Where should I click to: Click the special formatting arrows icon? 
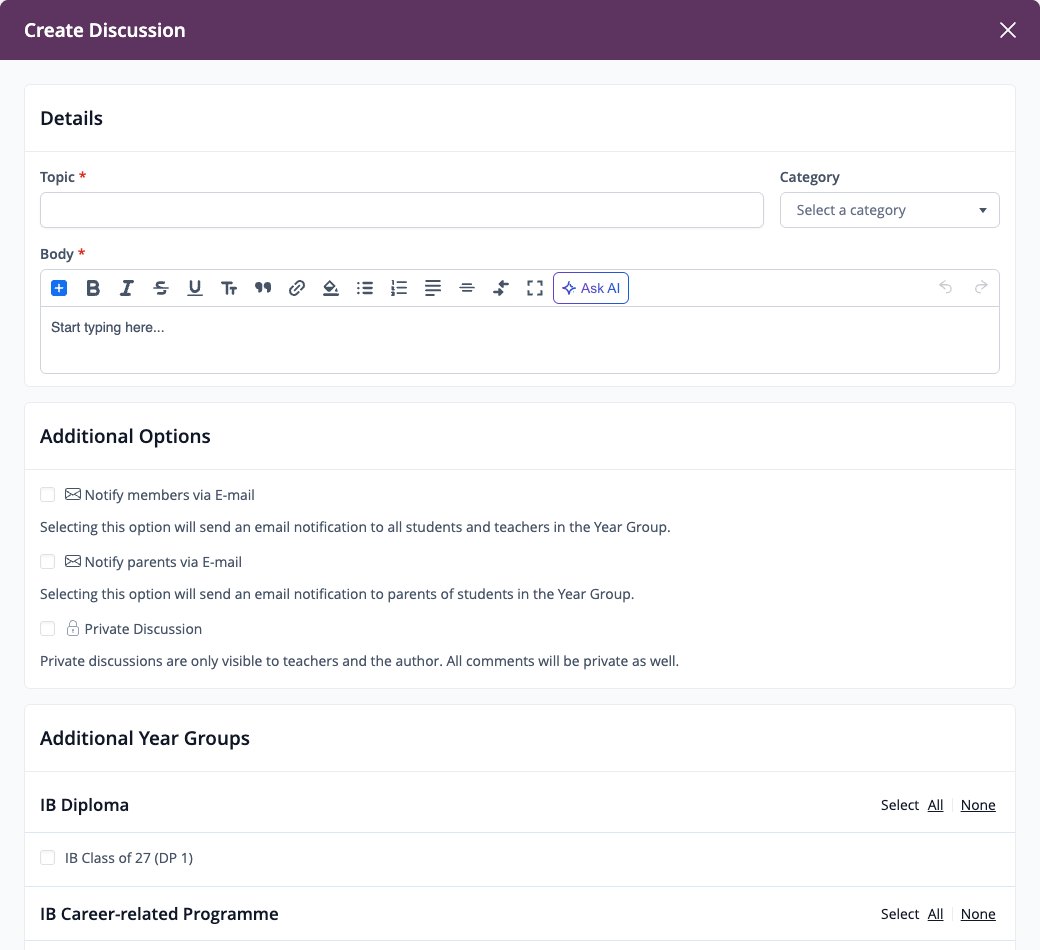(x=501, y=288)
